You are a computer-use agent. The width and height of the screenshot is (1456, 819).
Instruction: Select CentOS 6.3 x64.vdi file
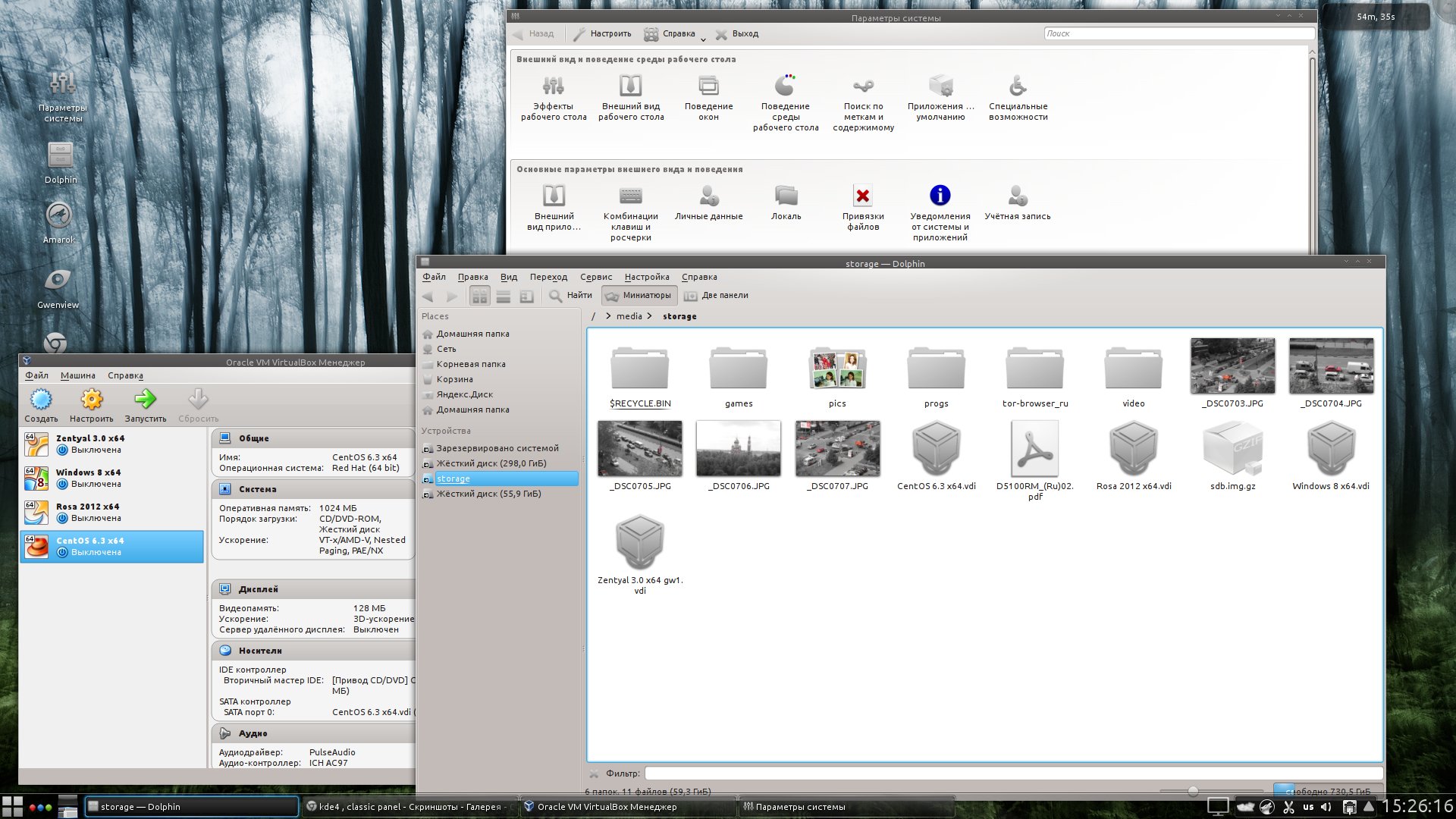(937, 457)
